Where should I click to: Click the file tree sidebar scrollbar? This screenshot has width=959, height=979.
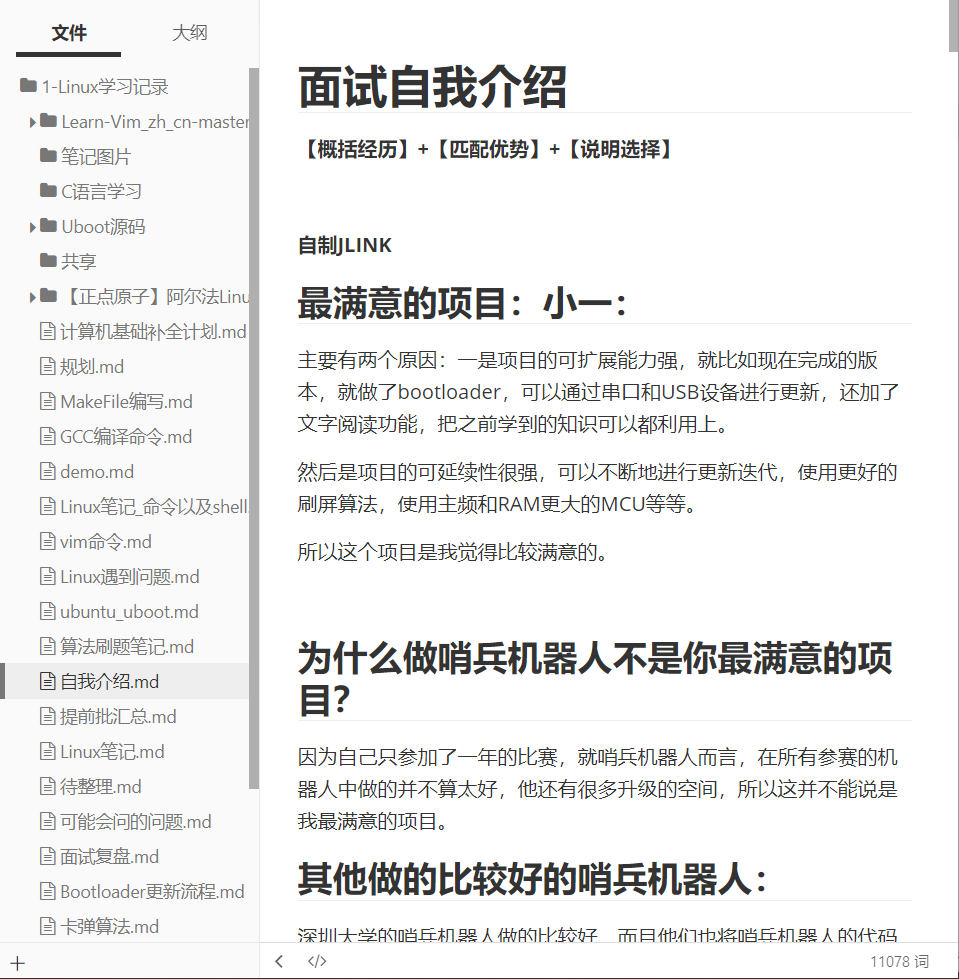click(x=253, y=428)
